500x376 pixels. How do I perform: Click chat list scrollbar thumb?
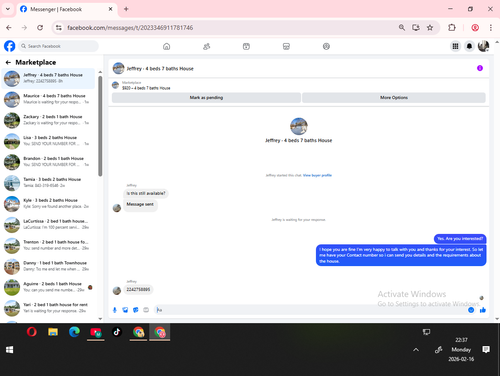pyautogui.click(x=100, y=126)
